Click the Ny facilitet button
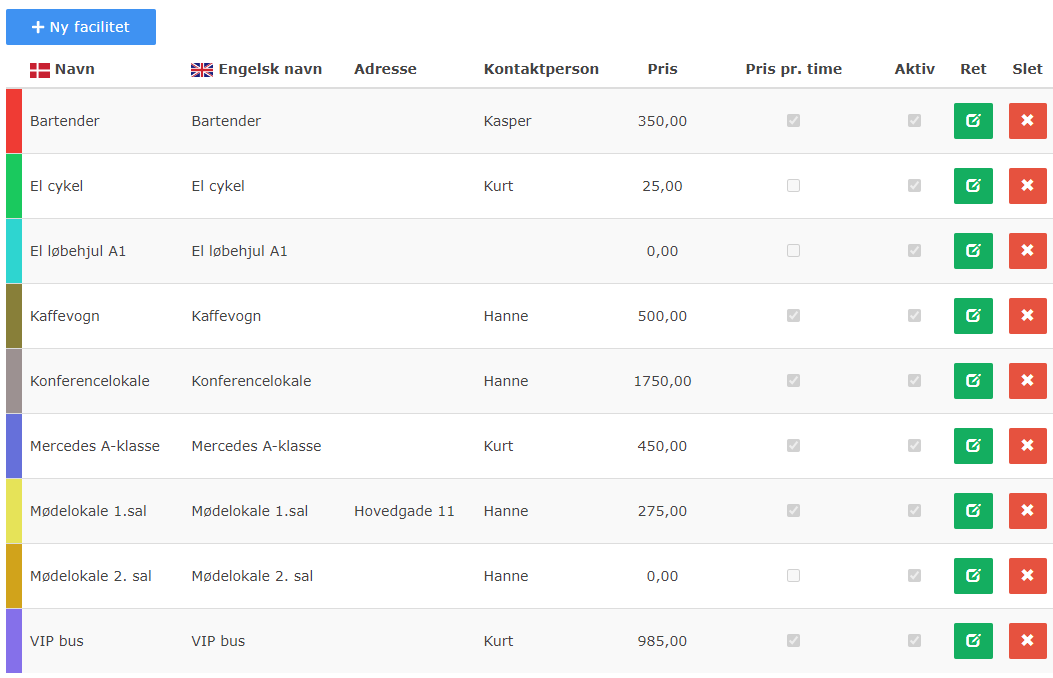The image size is (1053, 678). (x=81, y=27)
